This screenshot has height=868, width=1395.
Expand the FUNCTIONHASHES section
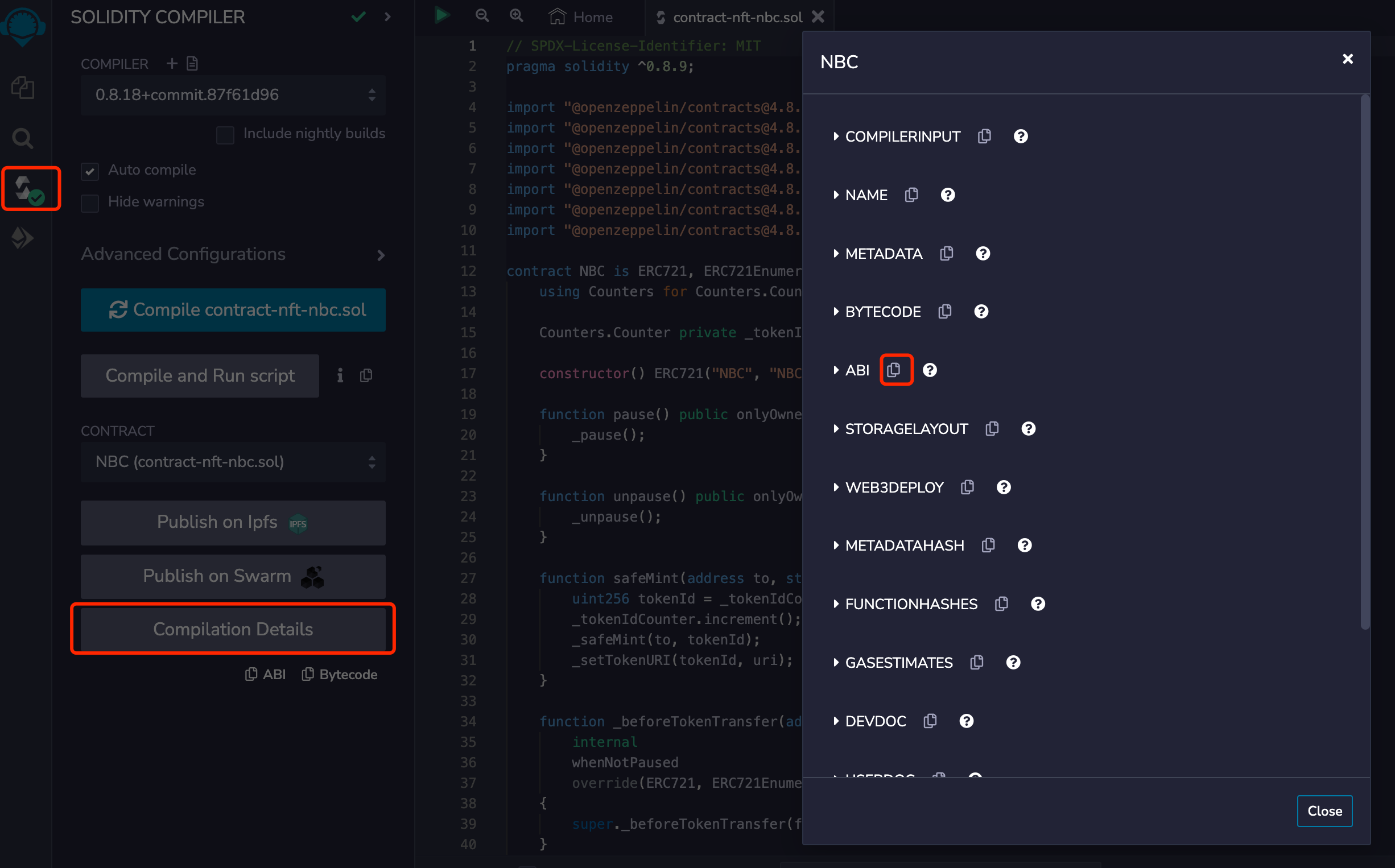pyautogui.click(x=910, y=604)
